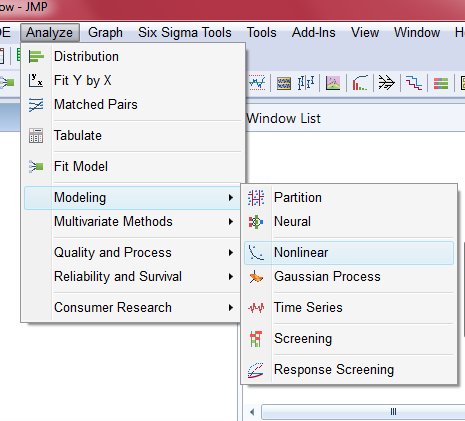465x421 pixels.
Task: Open the Add-Ins menu
Action: tap(314, 33)
